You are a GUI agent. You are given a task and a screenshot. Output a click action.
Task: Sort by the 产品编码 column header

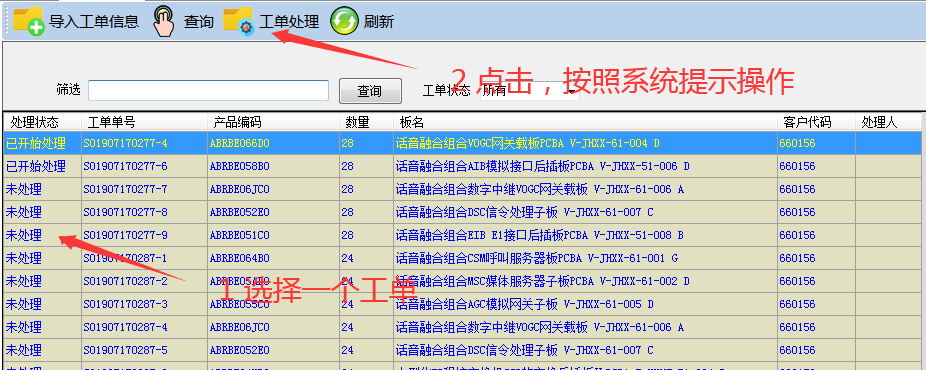(273, 122)
